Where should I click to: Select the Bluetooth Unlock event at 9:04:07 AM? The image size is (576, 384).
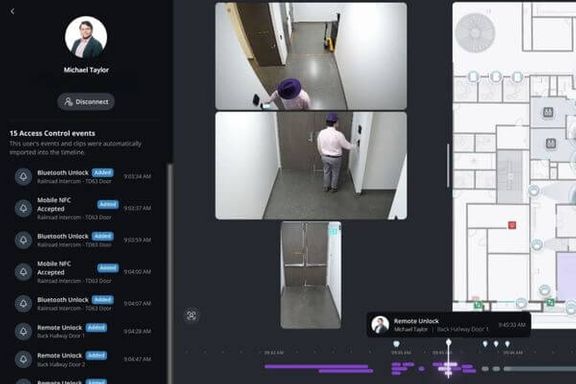84,304
